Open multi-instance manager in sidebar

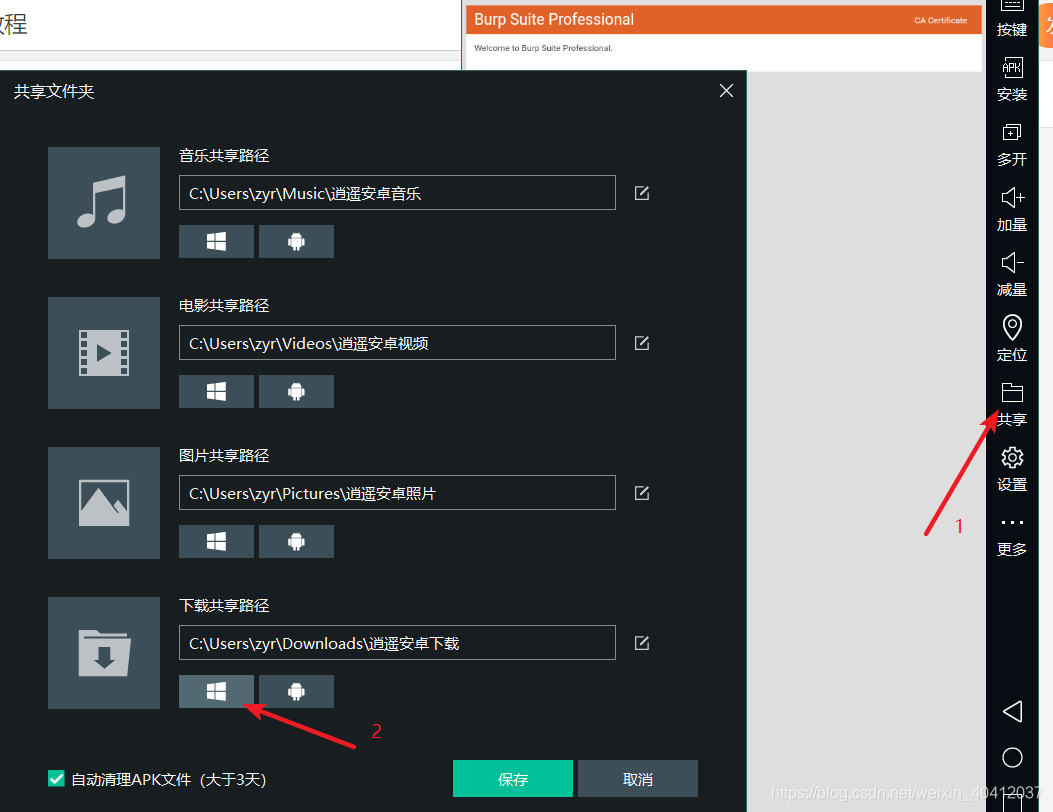click(1012, 144)
